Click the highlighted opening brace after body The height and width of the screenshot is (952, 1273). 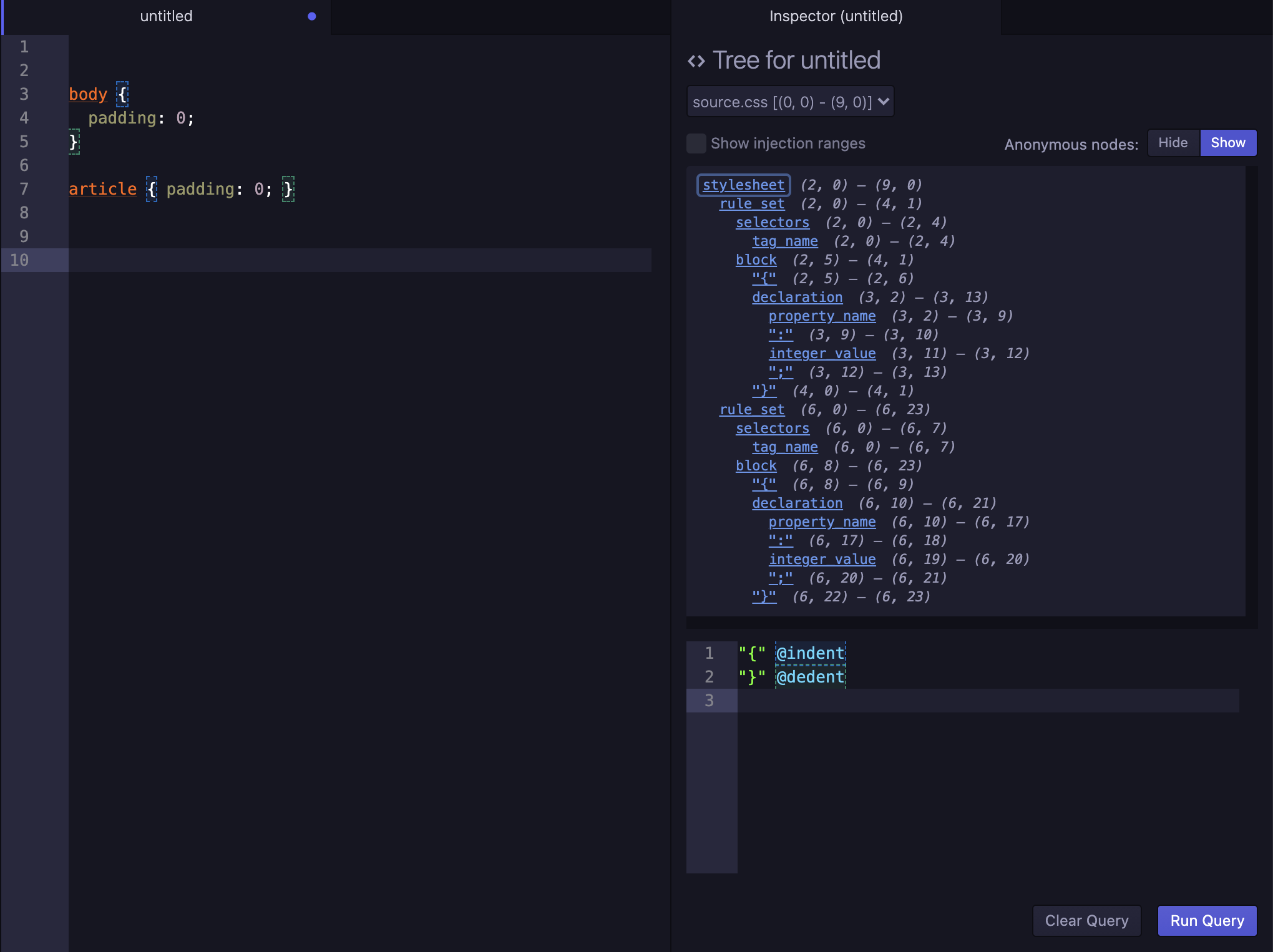tap(122, 94)
